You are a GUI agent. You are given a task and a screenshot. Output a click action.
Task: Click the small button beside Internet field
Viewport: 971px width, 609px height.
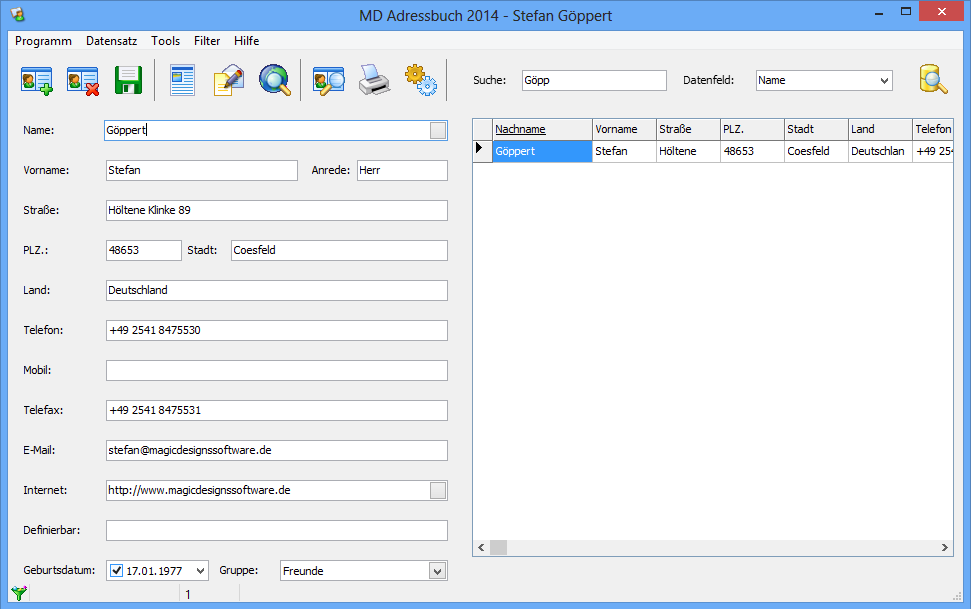tap(438, 490)
